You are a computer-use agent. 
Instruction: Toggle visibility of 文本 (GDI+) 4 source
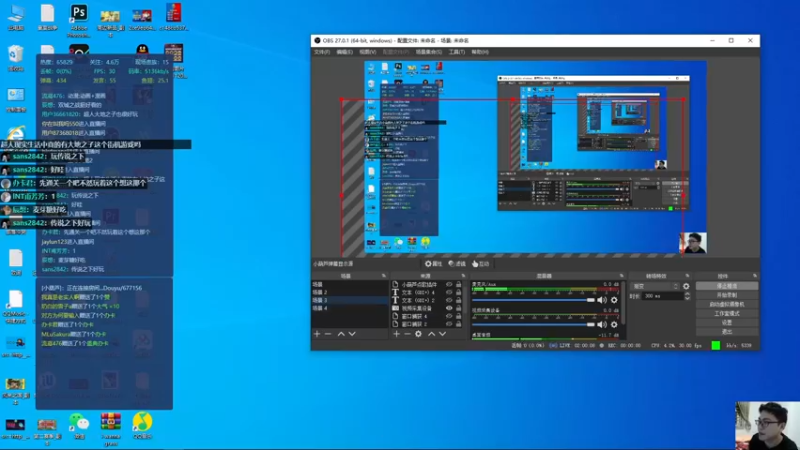pyautogui.click(x=449, y=292)
